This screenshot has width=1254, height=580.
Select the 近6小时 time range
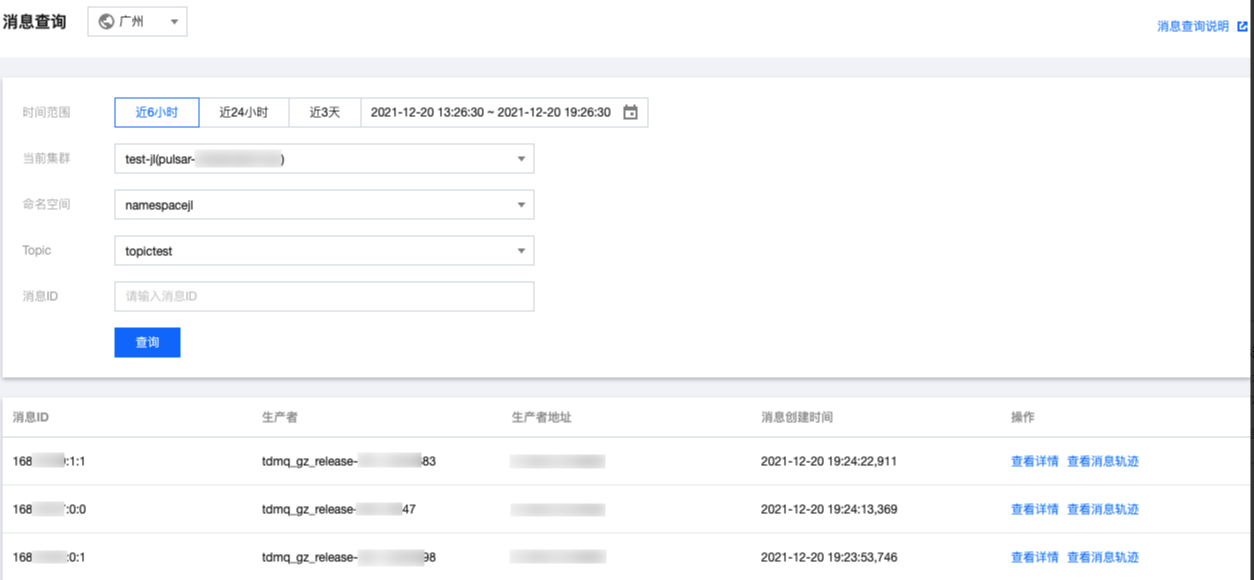(157, 113)
